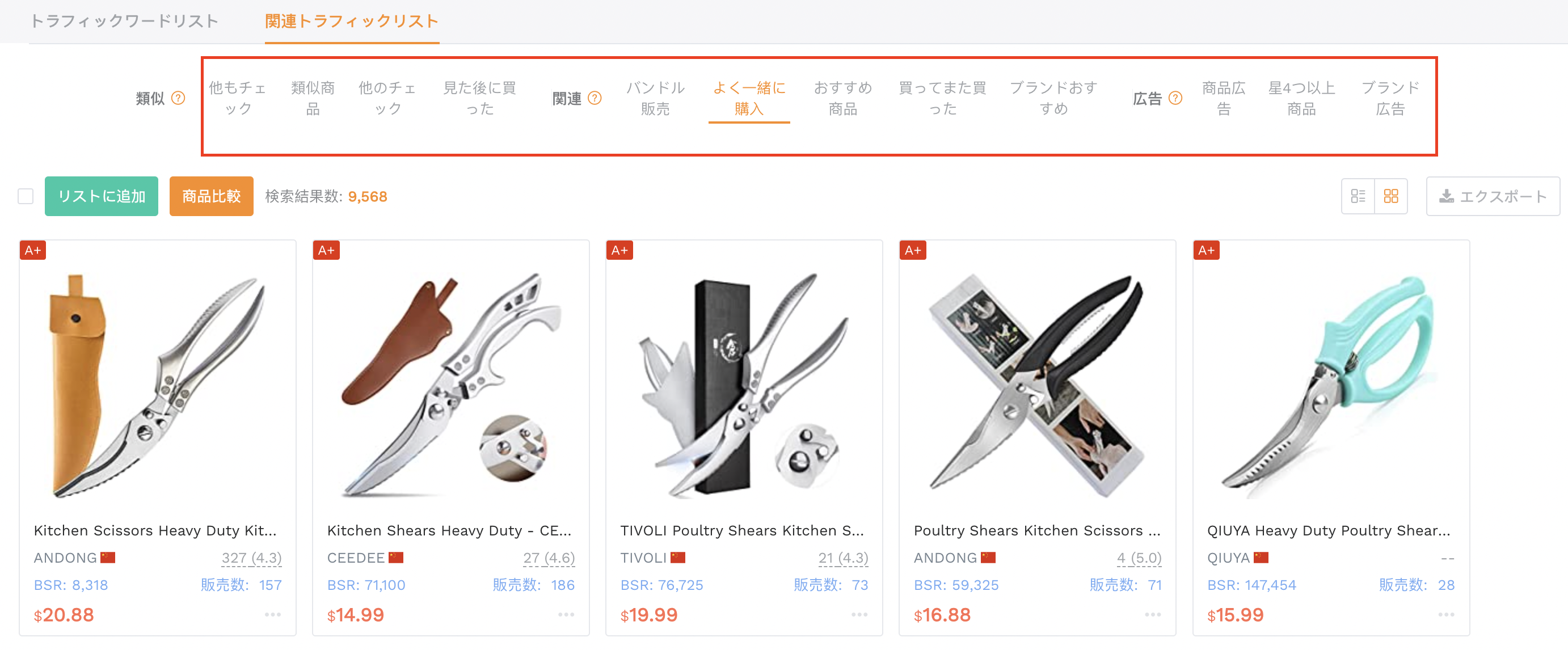Viewport: 1568px width, 650px height.
Task: Open the TIVOLI Poultry Shears product title
Action: (741, 530)
